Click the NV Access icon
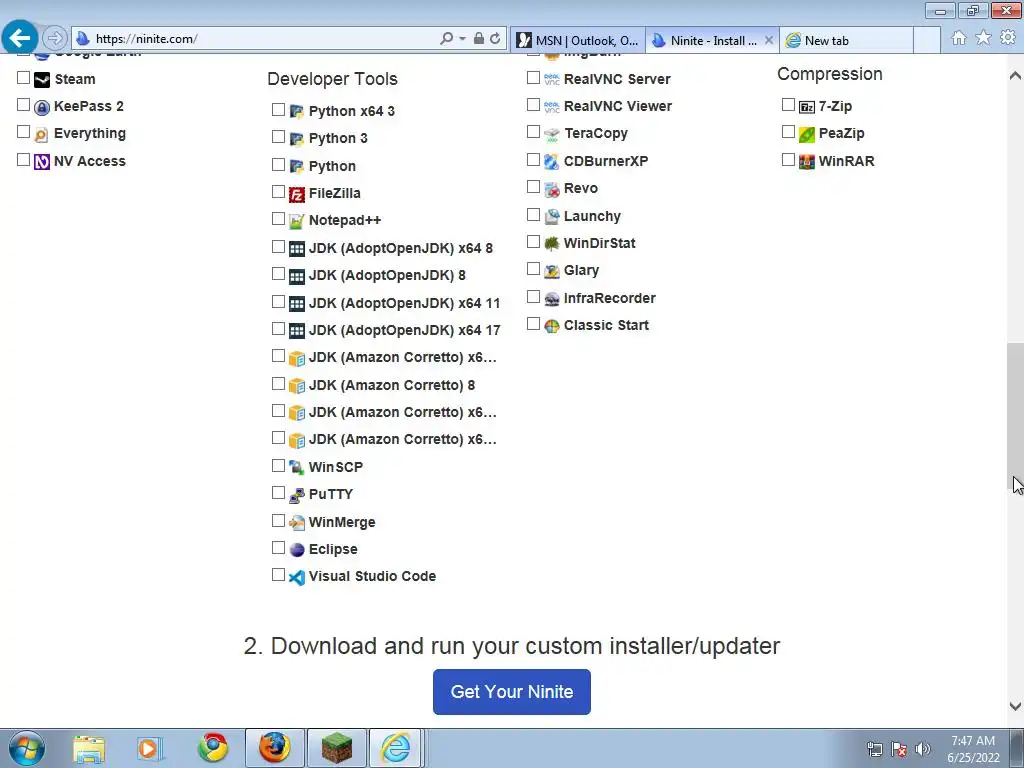This screenshot has height=768, width=1024. (42, 161)
